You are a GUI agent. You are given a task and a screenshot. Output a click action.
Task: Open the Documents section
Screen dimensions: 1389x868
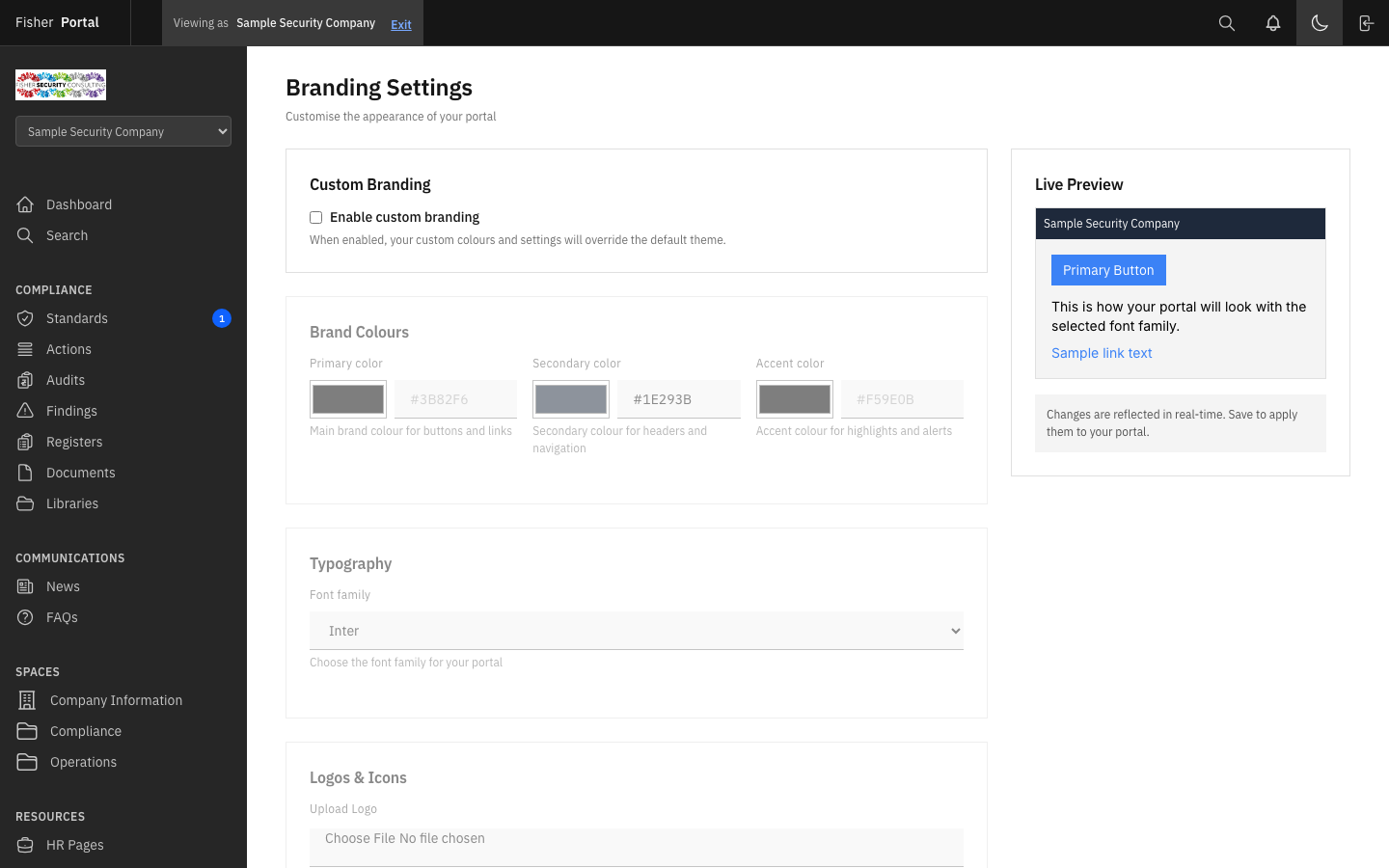coord(80,473)
